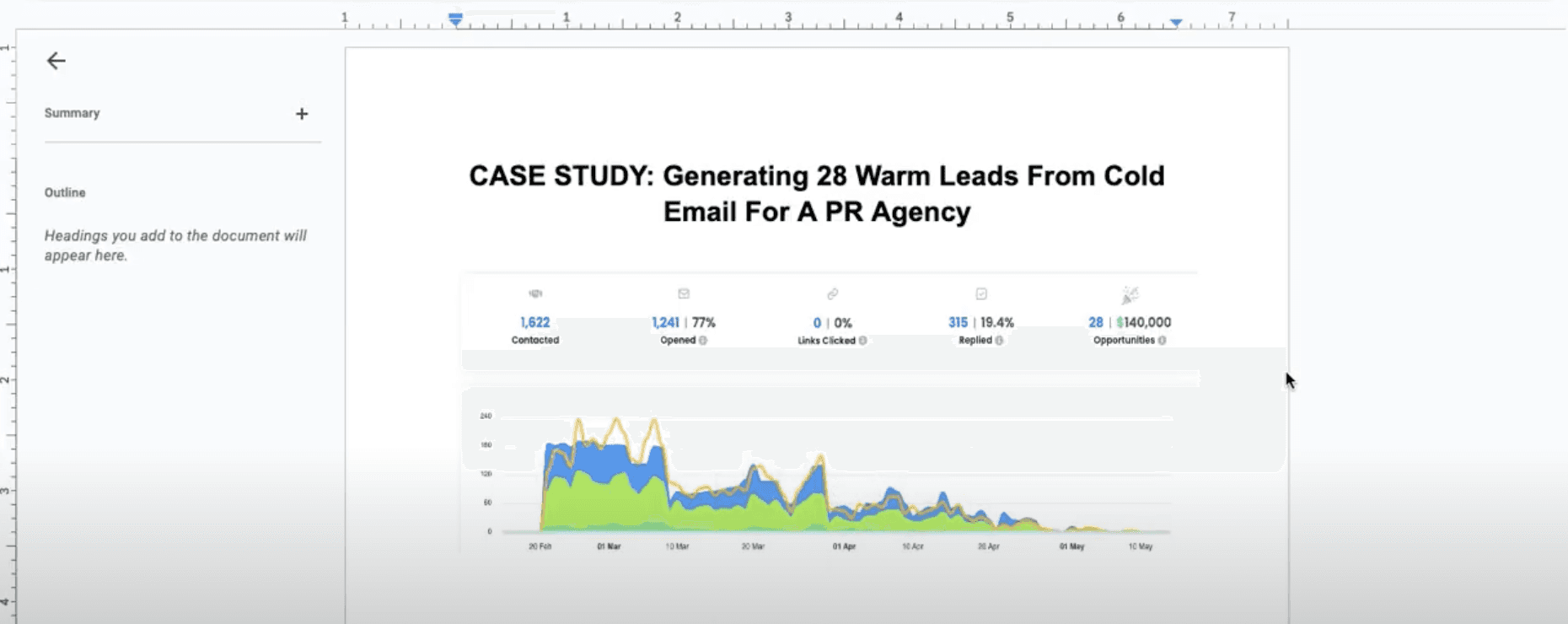Click the info icon beside Links Clicked
This screenshot has width=1568, height=624.
(862, 341)
